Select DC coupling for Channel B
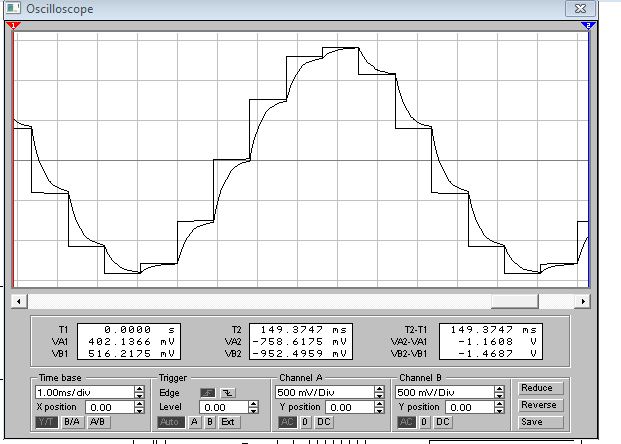The height and width of the screenshot is (444, 621). pyautogui.click(x=443, y=422)
